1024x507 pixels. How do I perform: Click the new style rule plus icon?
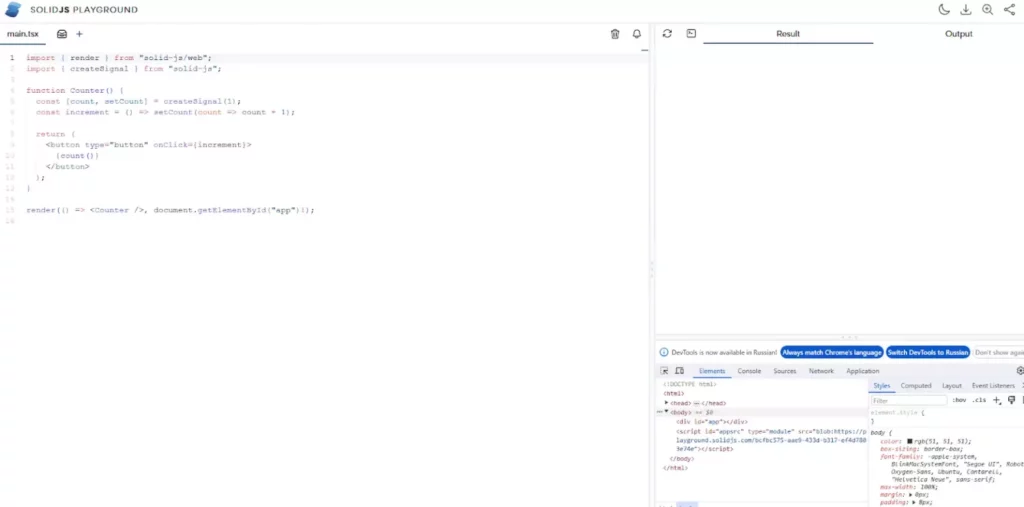point(997,400)
